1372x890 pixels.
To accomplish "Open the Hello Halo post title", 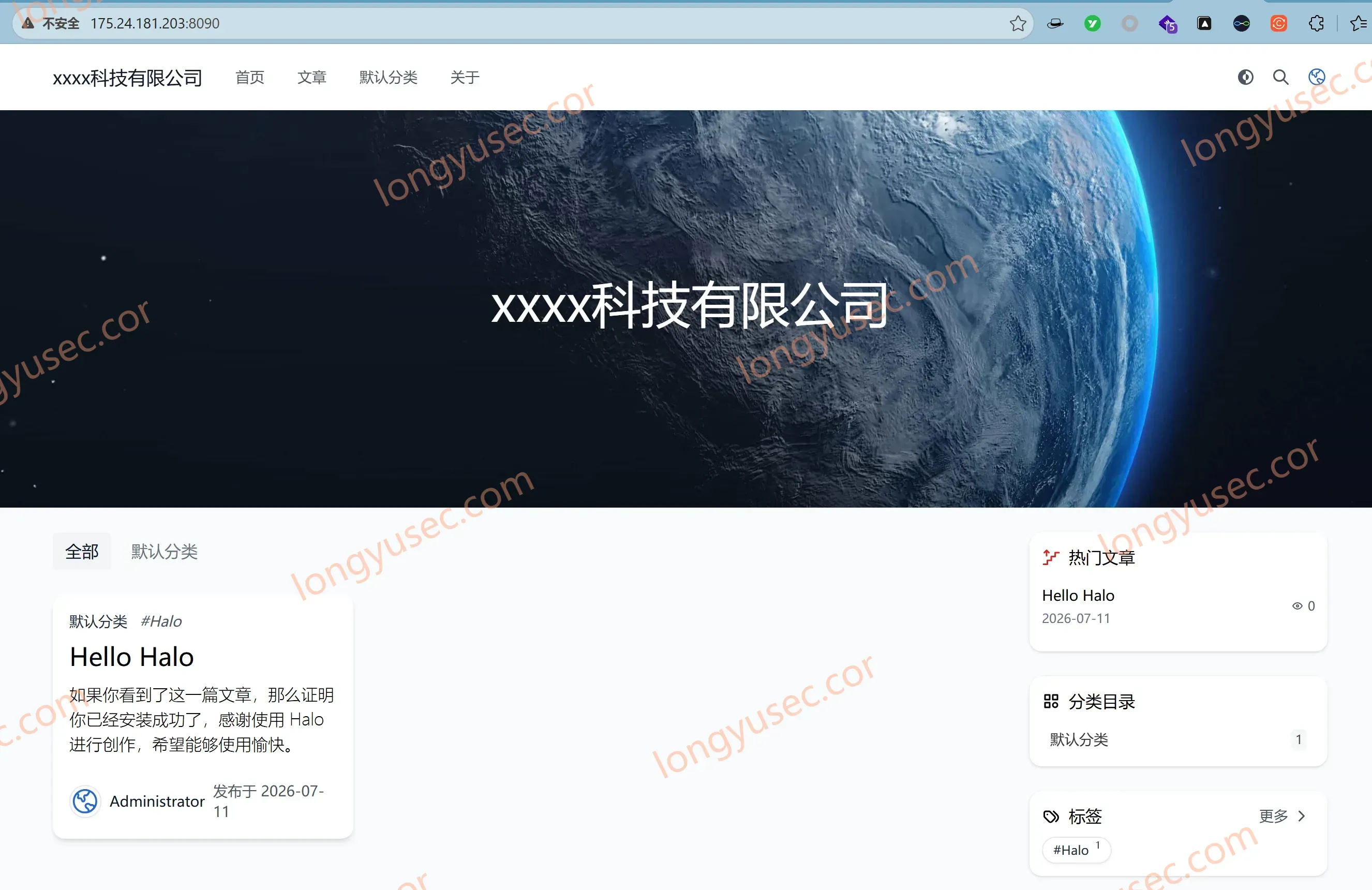I will click(x=131, y=657).
